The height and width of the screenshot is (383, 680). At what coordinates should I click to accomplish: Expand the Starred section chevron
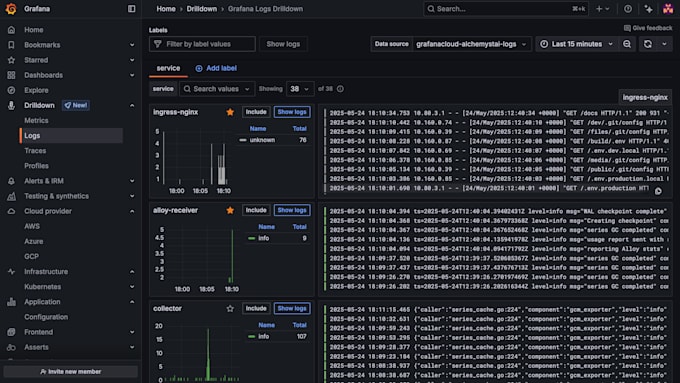coord(132,60)
